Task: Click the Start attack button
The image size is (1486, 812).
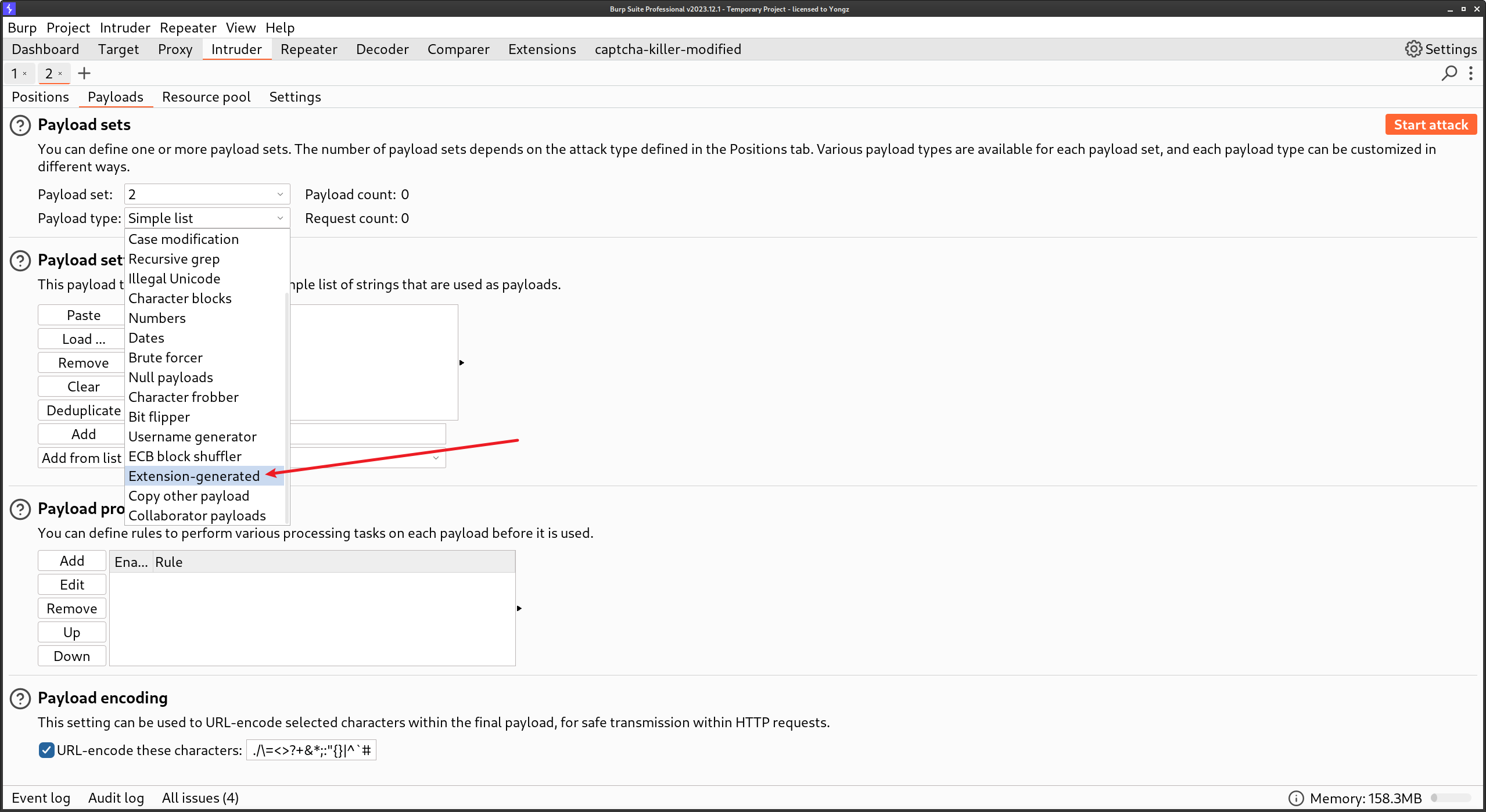Action: [1431, 125]
